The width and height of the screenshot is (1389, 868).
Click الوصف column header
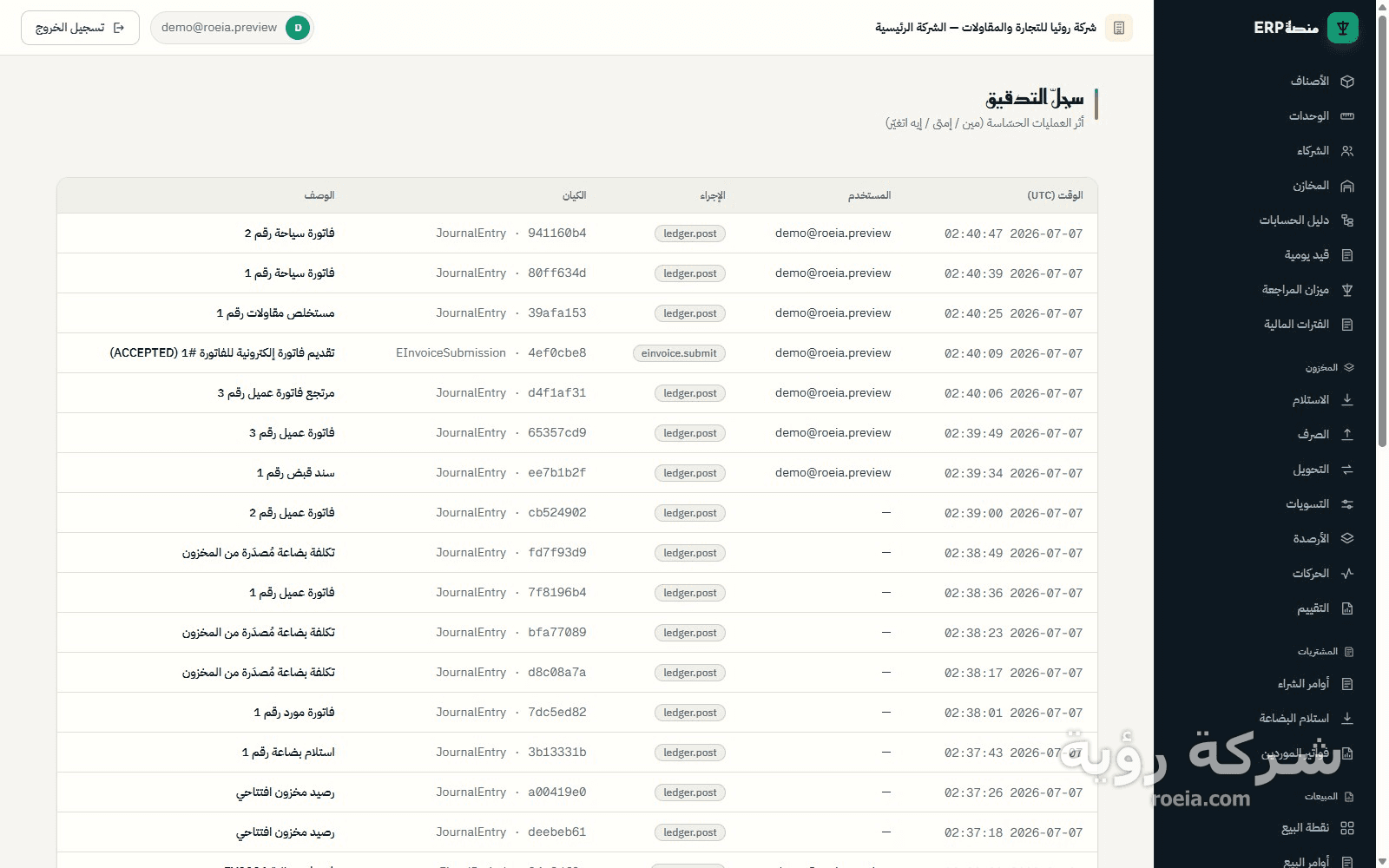[319, 195]
